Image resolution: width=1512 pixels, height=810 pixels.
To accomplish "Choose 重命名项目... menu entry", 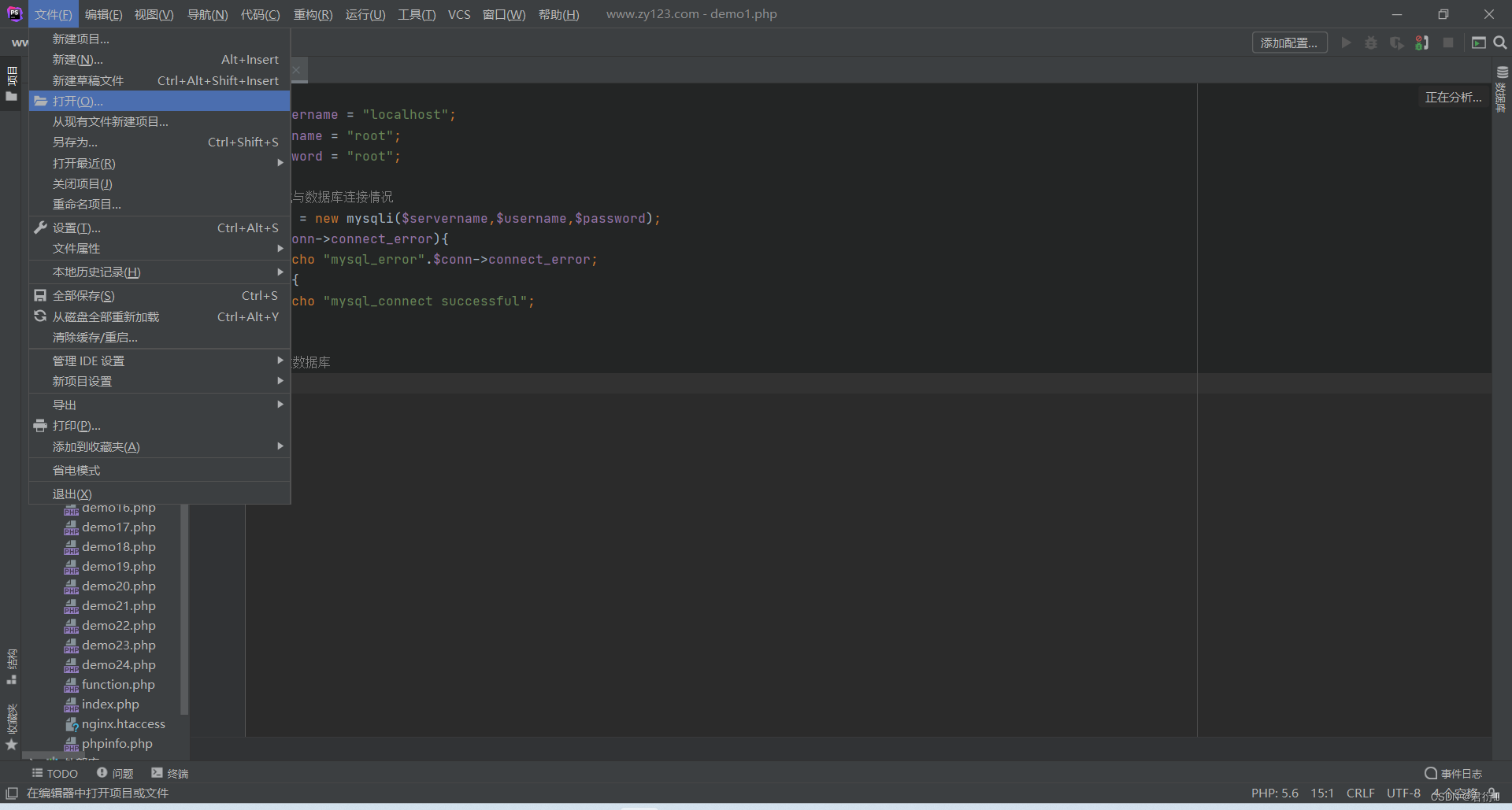I will coord(160,204).
